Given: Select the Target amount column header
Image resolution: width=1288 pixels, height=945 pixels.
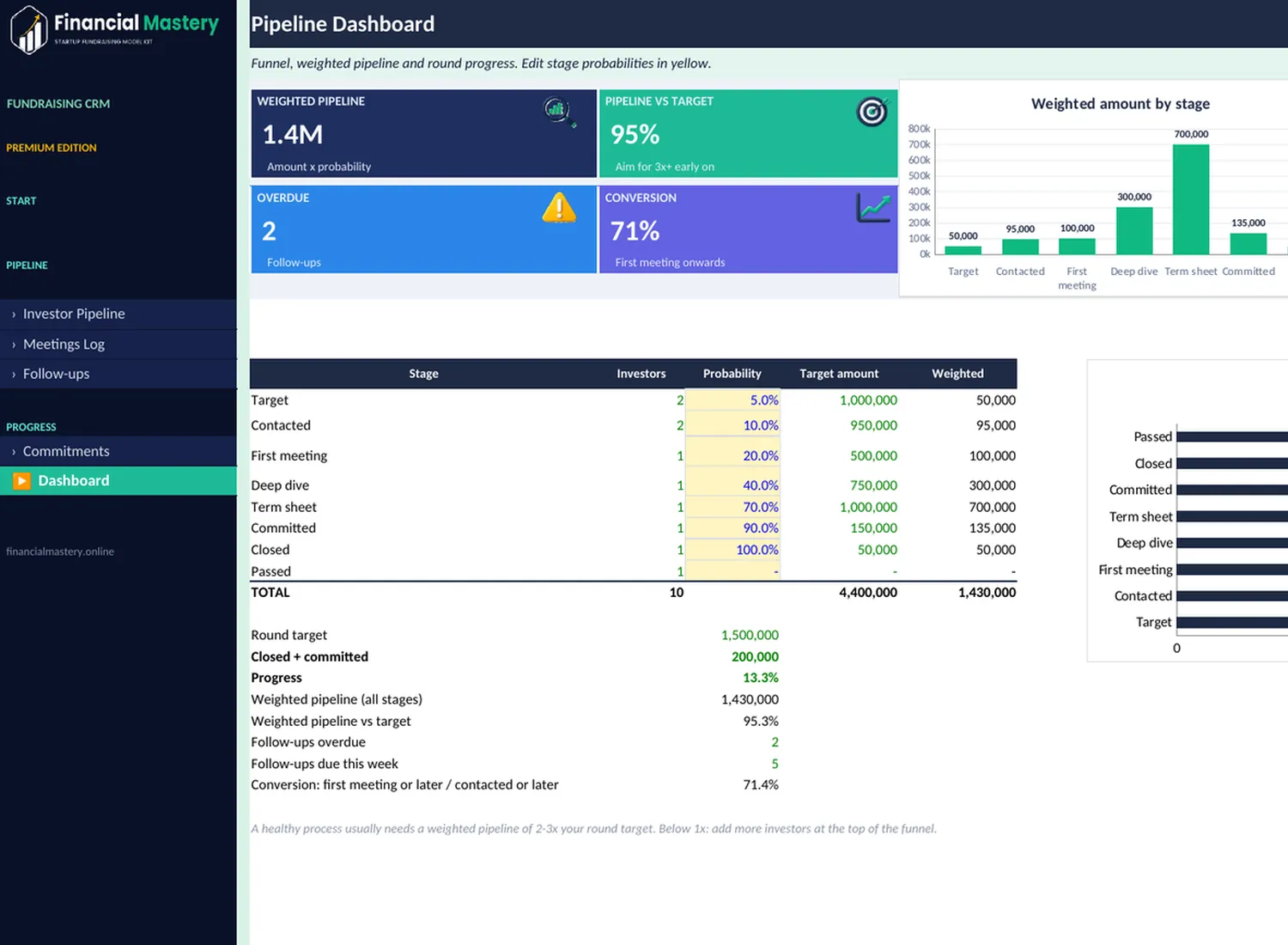Looking at the screenshot, I should tap(839, 374).
